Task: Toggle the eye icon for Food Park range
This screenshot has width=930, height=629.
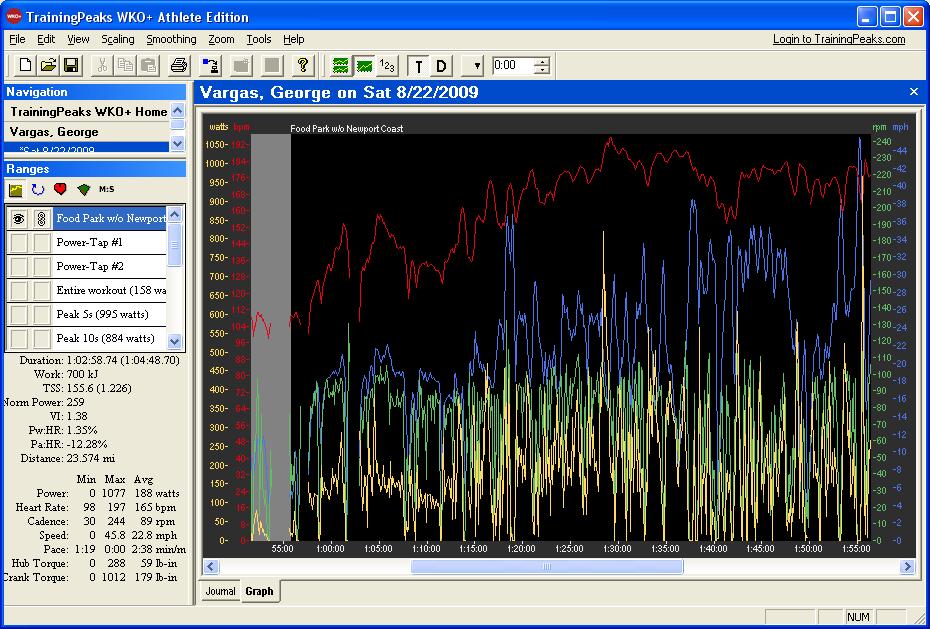Action: pyautogui.click(x=18, y=218)
